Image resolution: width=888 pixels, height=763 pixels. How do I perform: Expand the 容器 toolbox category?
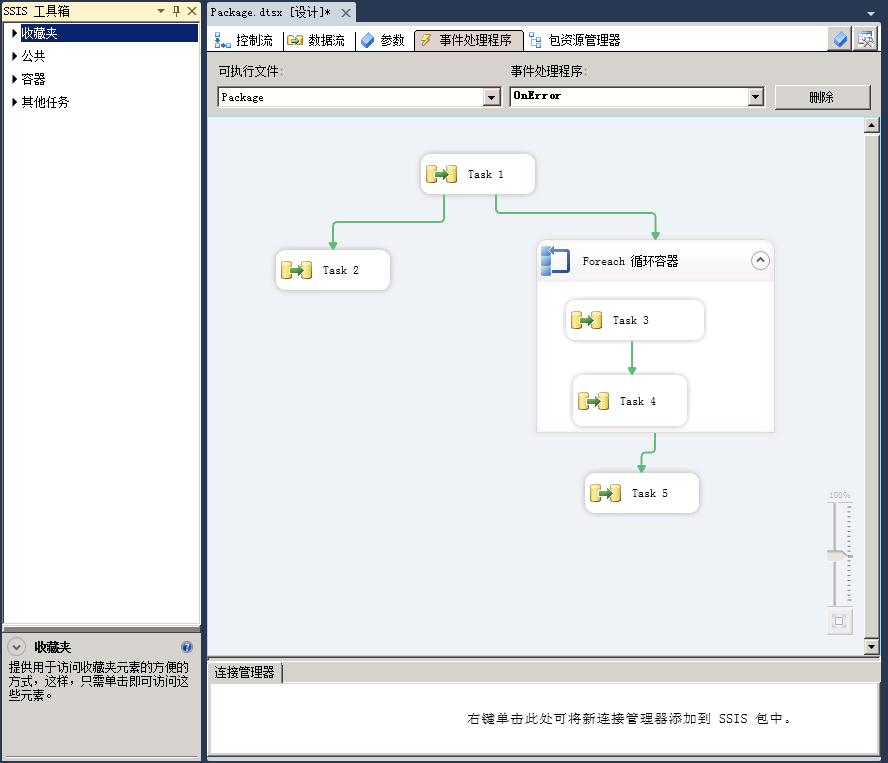tap(15, 79)
